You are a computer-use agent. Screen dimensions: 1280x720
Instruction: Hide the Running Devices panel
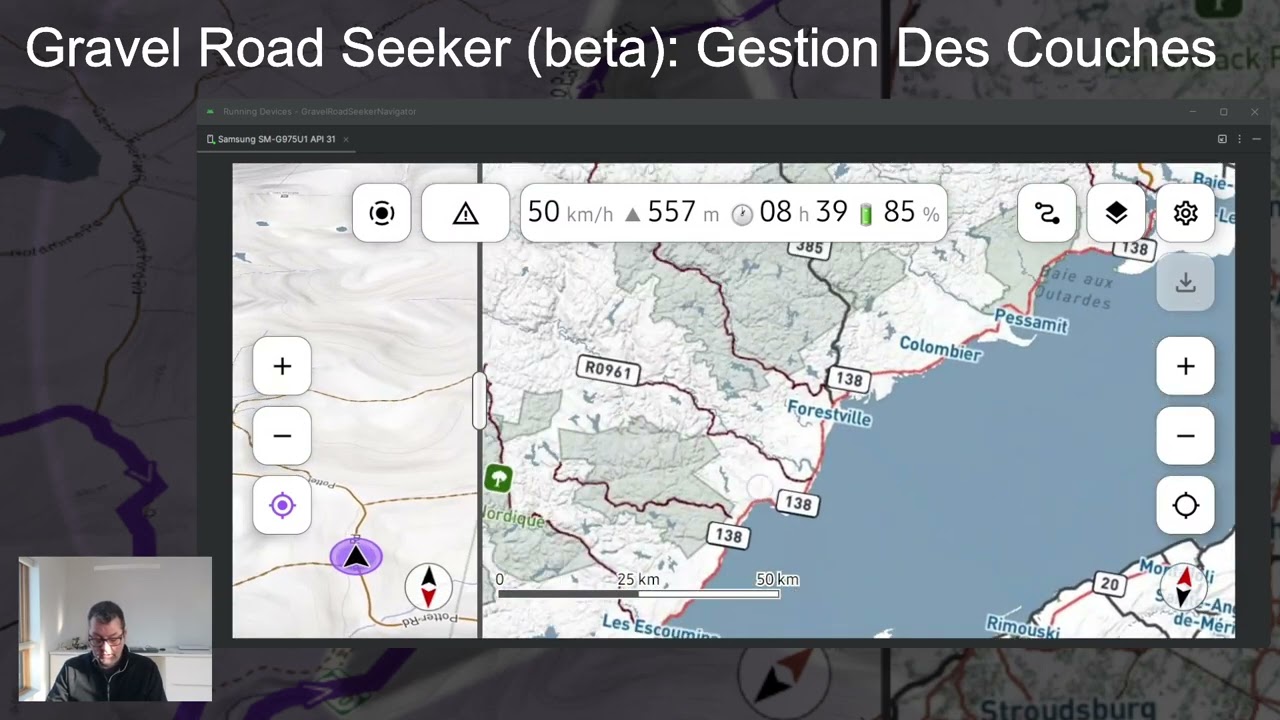click(1256, 139)
